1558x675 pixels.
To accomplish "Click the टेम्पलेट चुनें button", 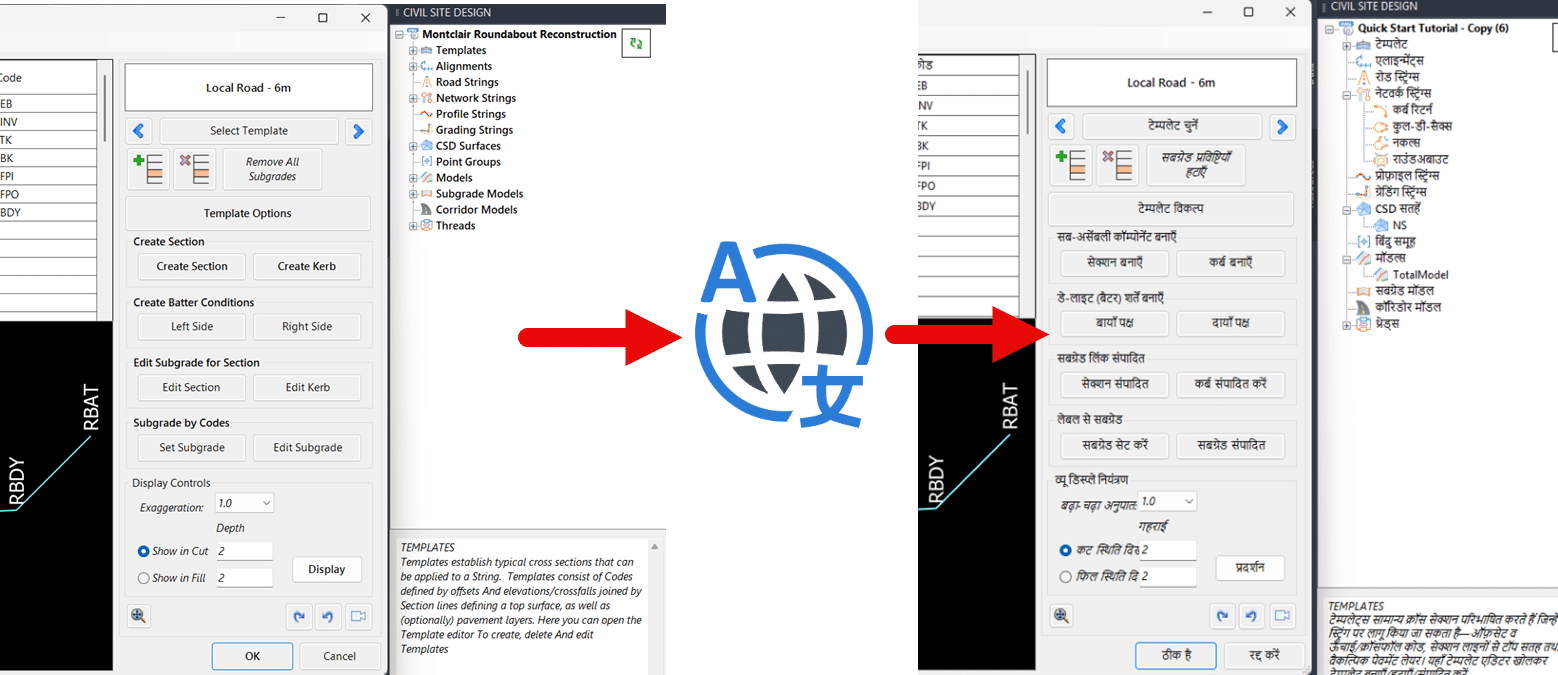I will [x=1171, y=126].
